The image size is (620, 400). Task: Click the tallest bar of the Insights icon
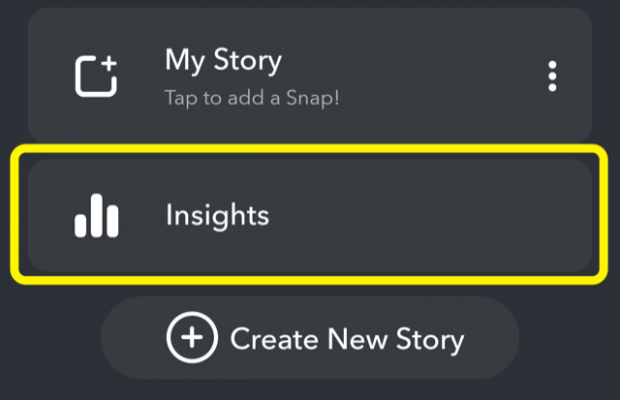click(x=96, y=215)
